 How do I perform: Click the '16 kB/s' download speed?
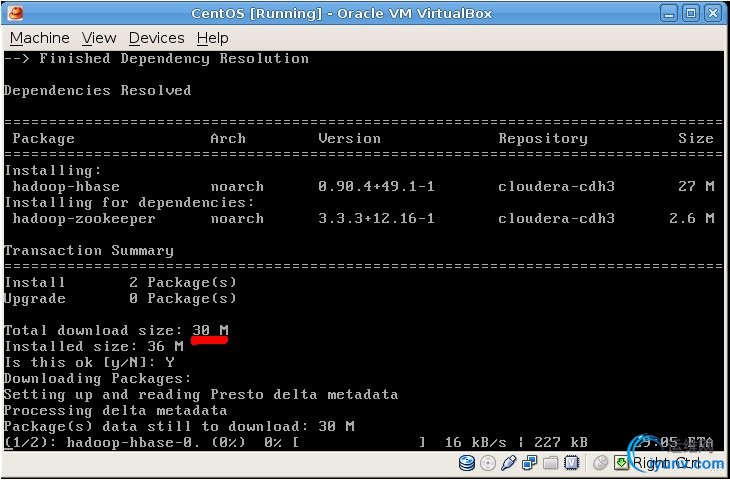click(x=475, y=442)
